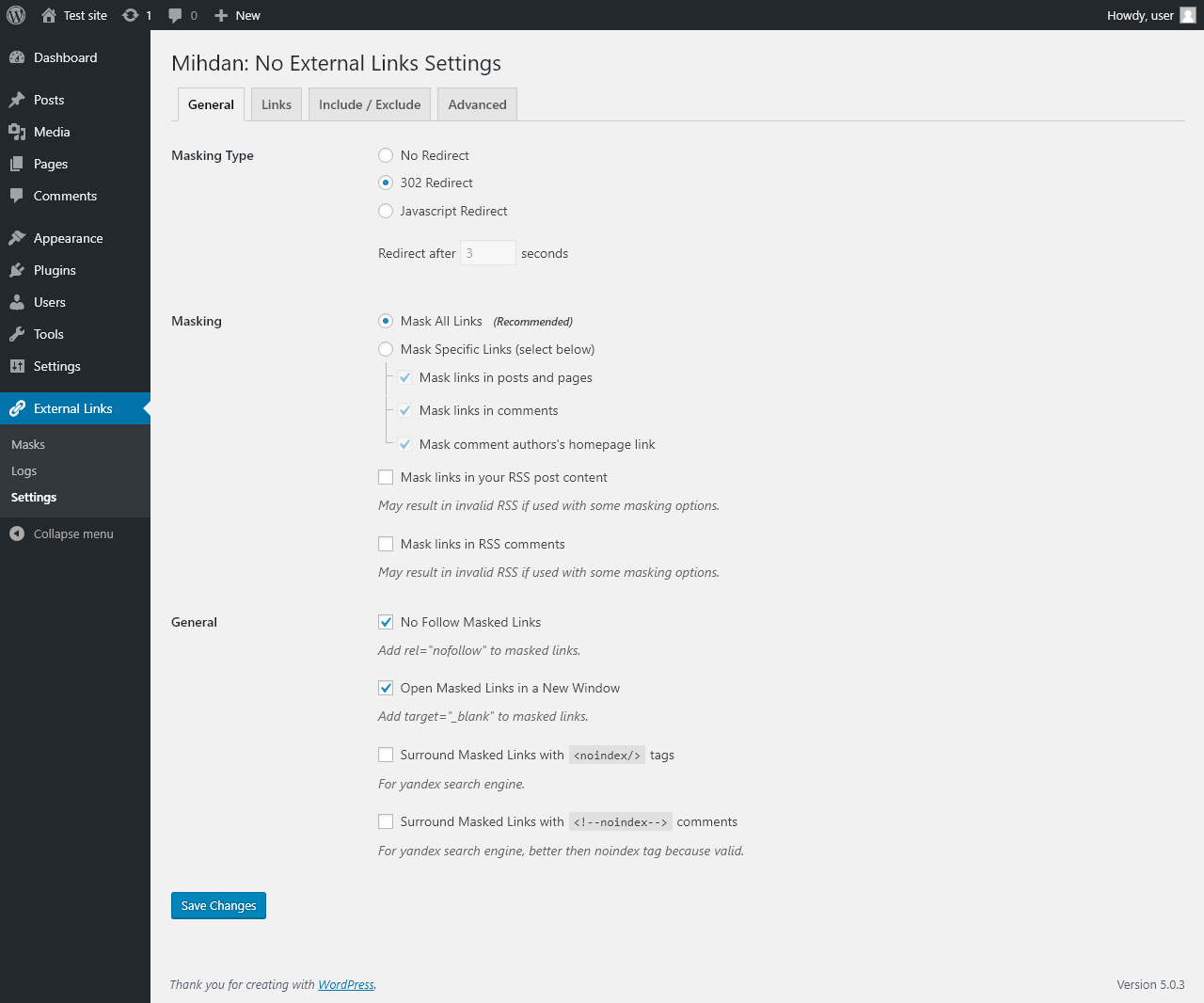This screenshot has width=1204, height=1003.
Task: Click the comments bubble icon in admin bar
Action: tap(175, 15)
